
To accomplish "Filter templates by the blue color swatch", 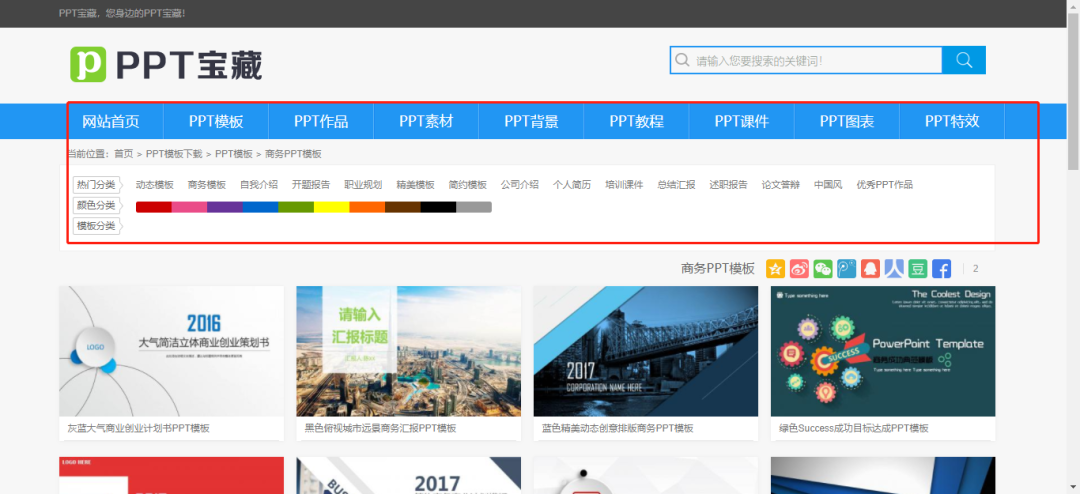I will [x=260, y=207].
